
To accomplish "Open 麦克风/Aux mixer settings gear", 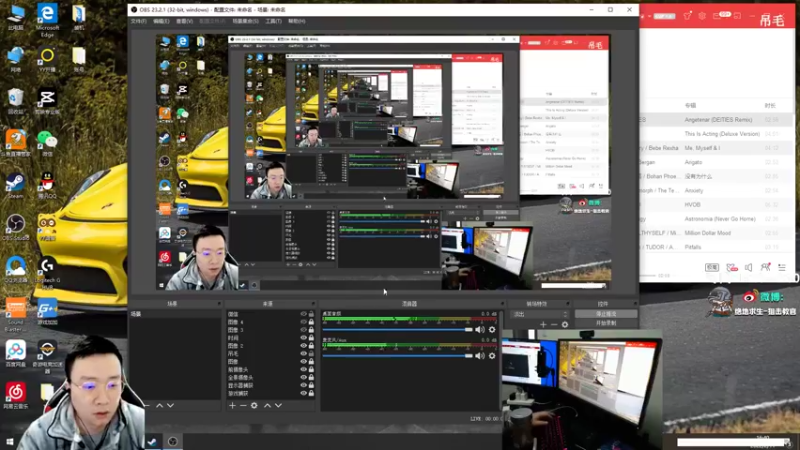I will [492, 356].
